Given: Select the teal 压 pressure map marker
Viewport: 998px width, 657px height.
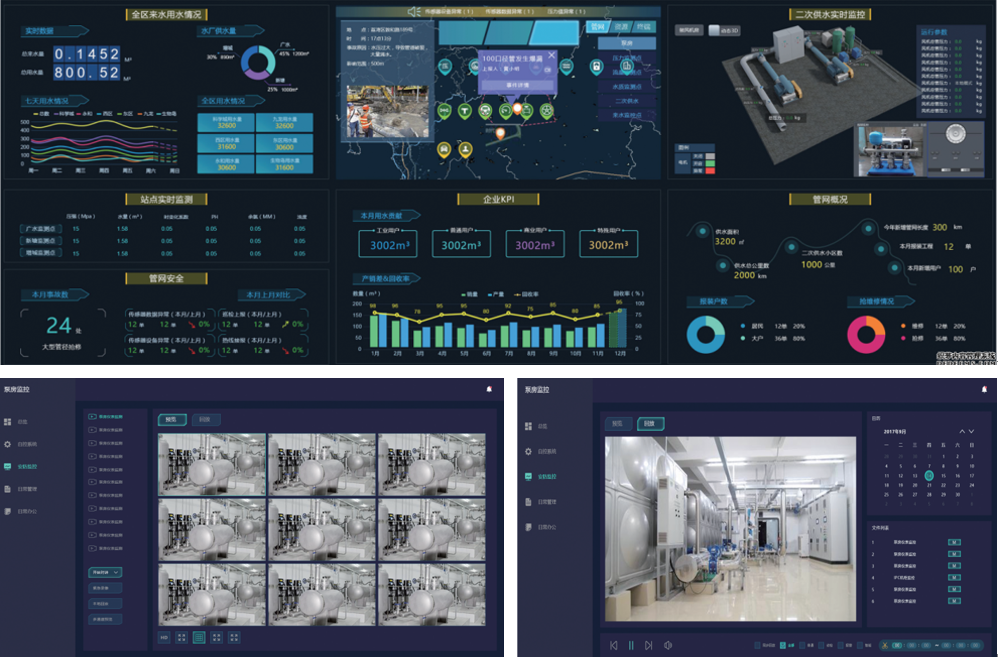Looking at the screenshot, I should coord(444,66).
